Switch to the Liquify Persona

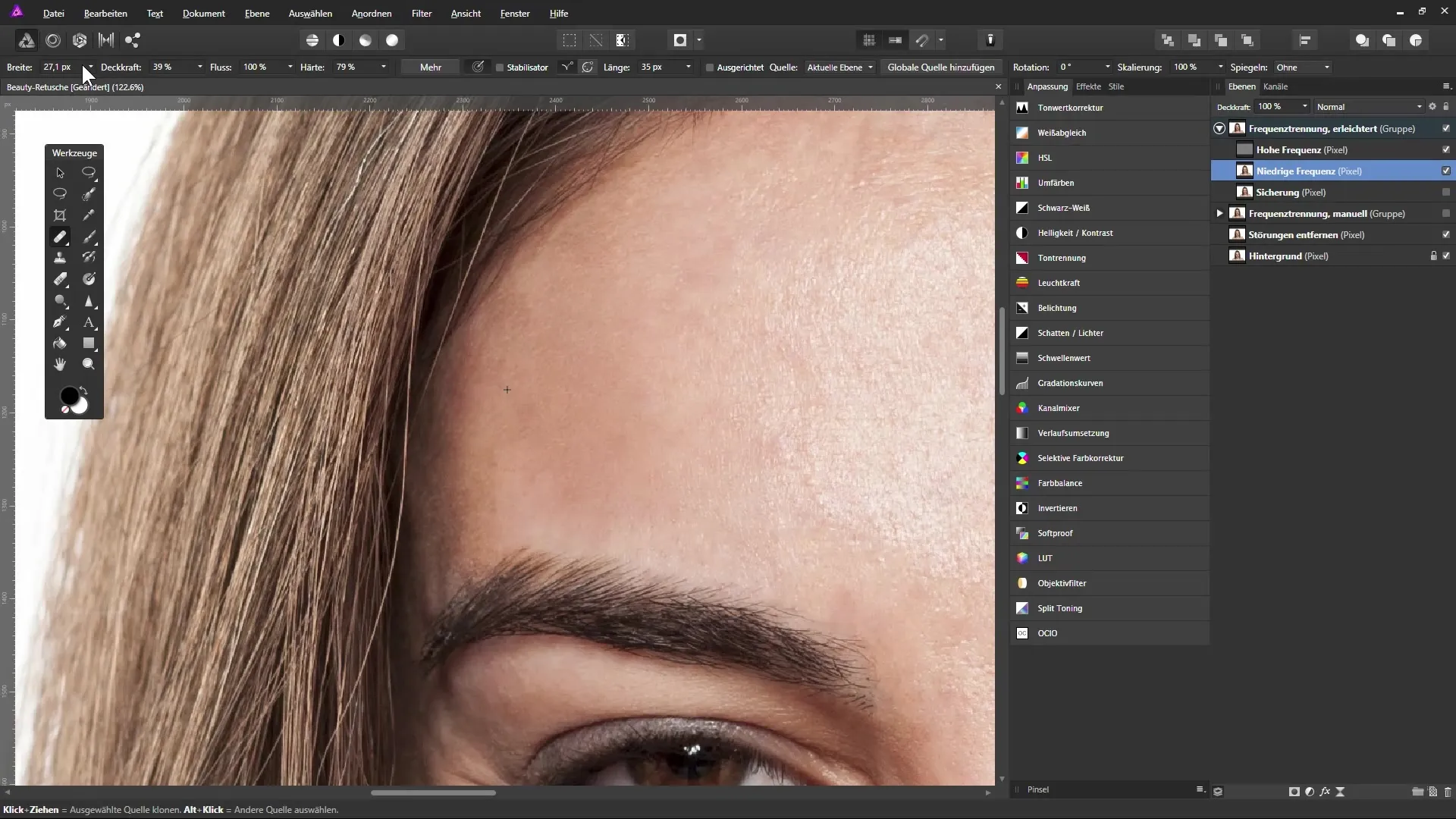pos(53,40)
